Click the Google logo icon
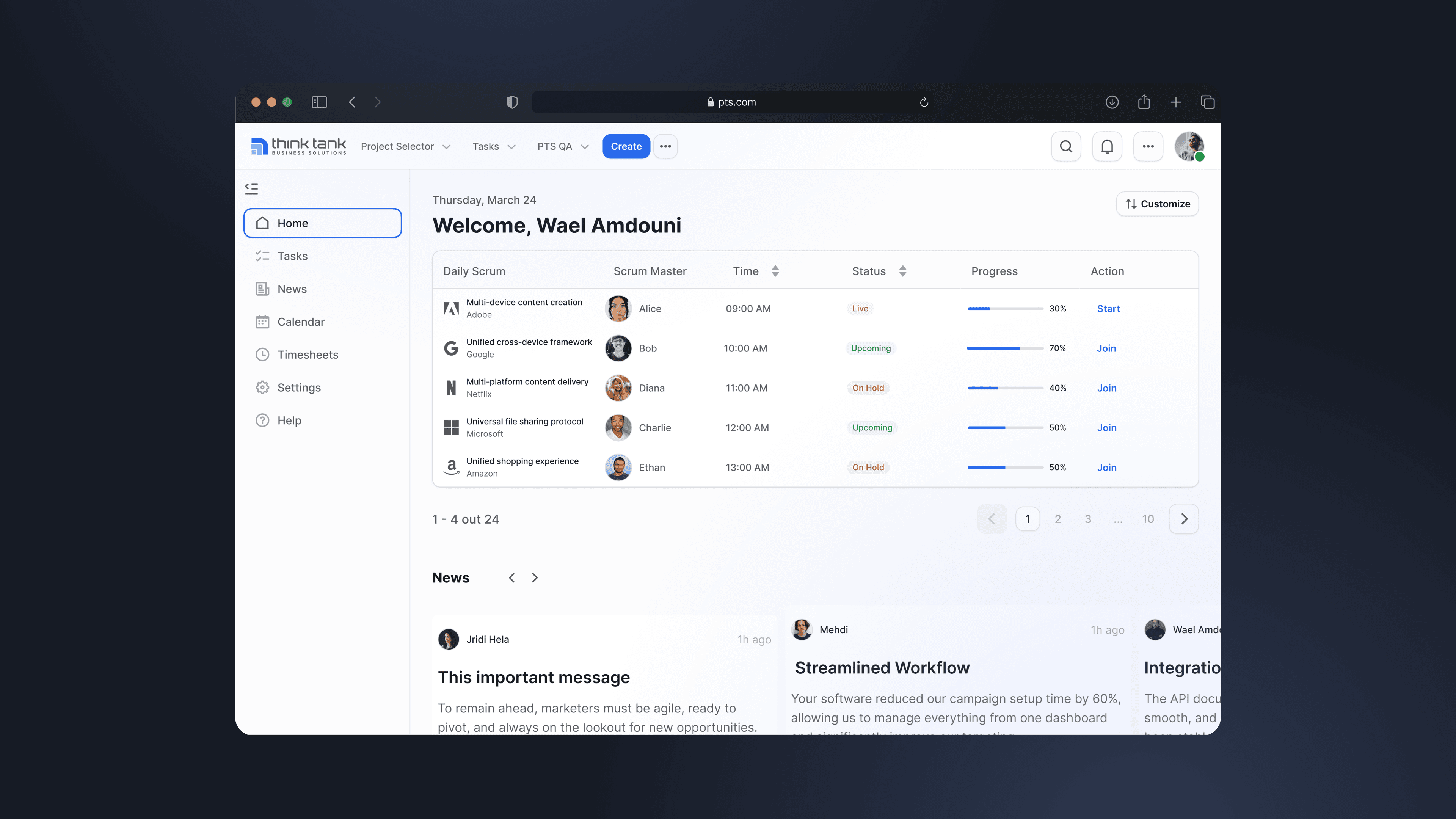Image resolution: width=1456 pixels, height=819 pixels. click(451, 348)
